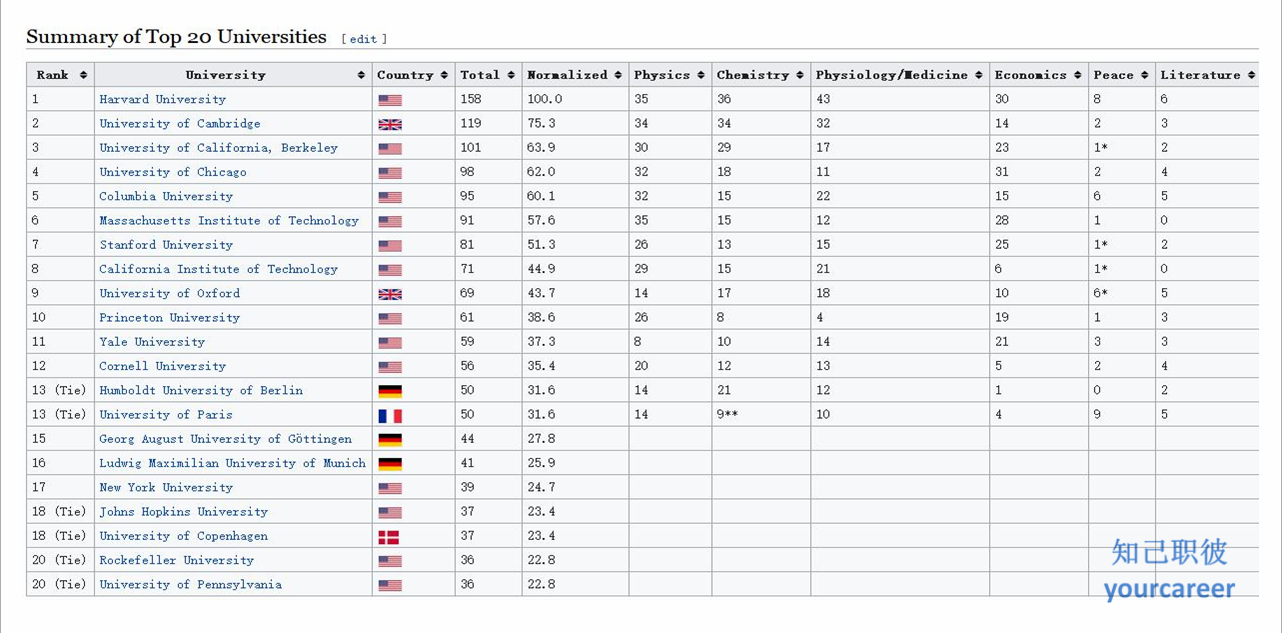The image size is (1282, 633).
Task: Click the UK flag in Oxford row
Action: [390, 294]
